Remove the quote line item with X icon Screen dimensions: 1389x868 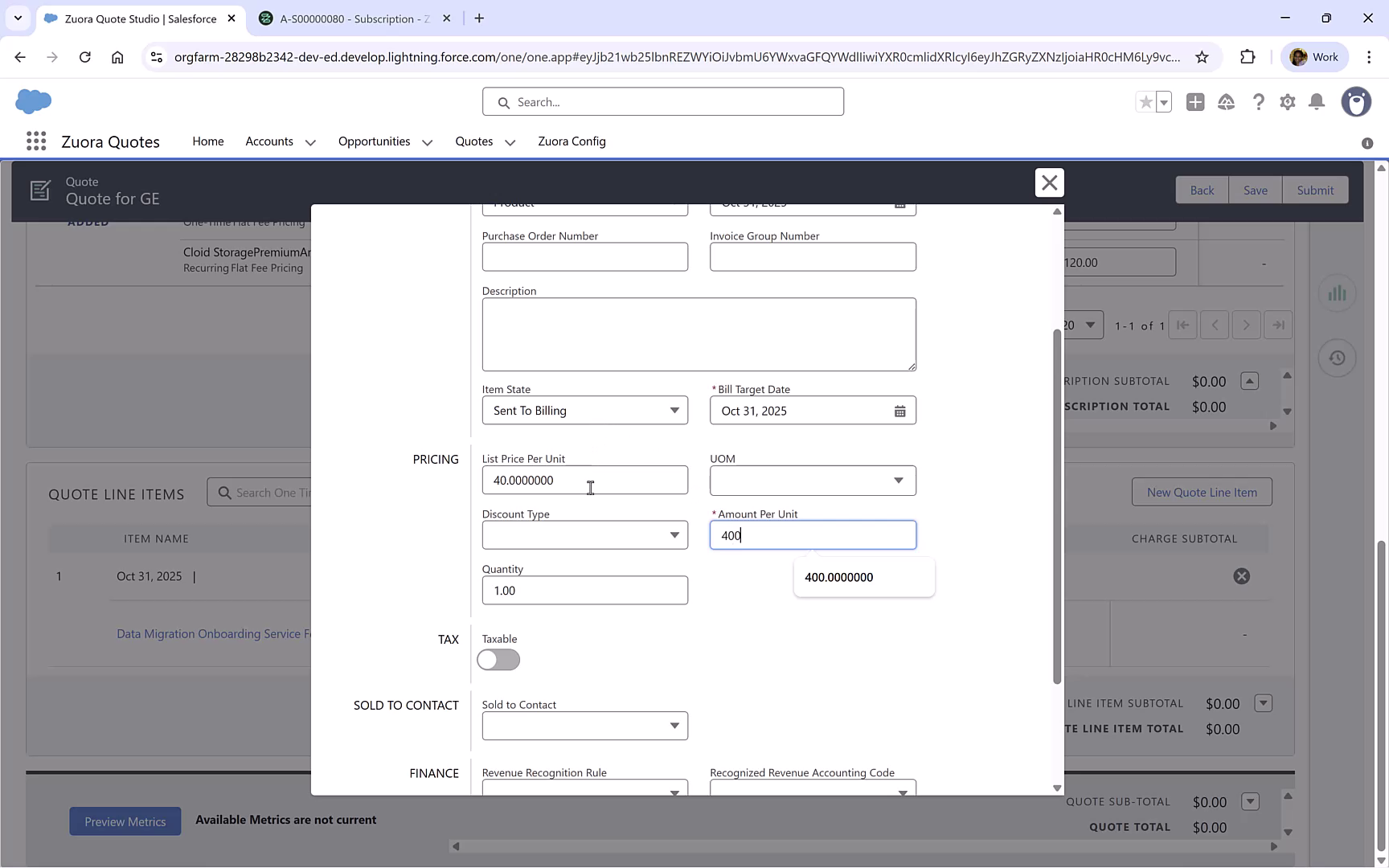point(1242,575)
